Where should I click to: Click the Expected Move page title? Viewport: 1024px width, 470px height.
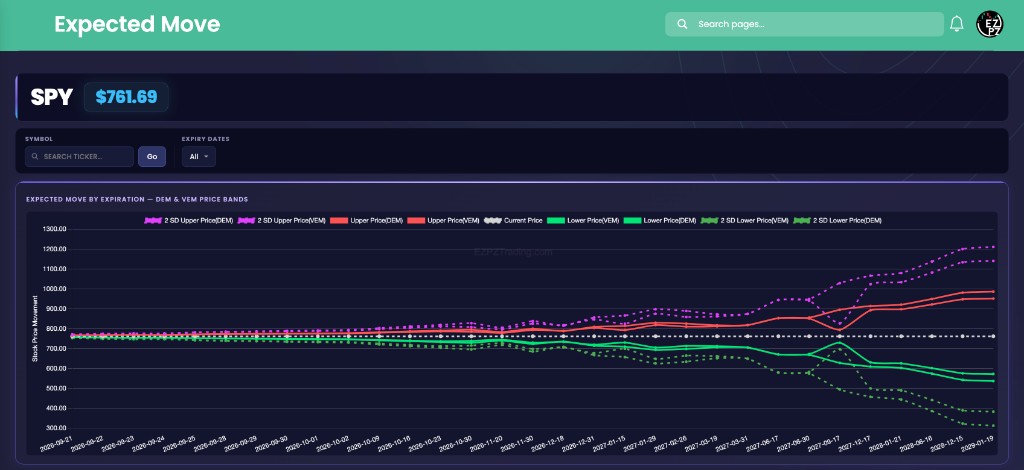tap(137, 24)
